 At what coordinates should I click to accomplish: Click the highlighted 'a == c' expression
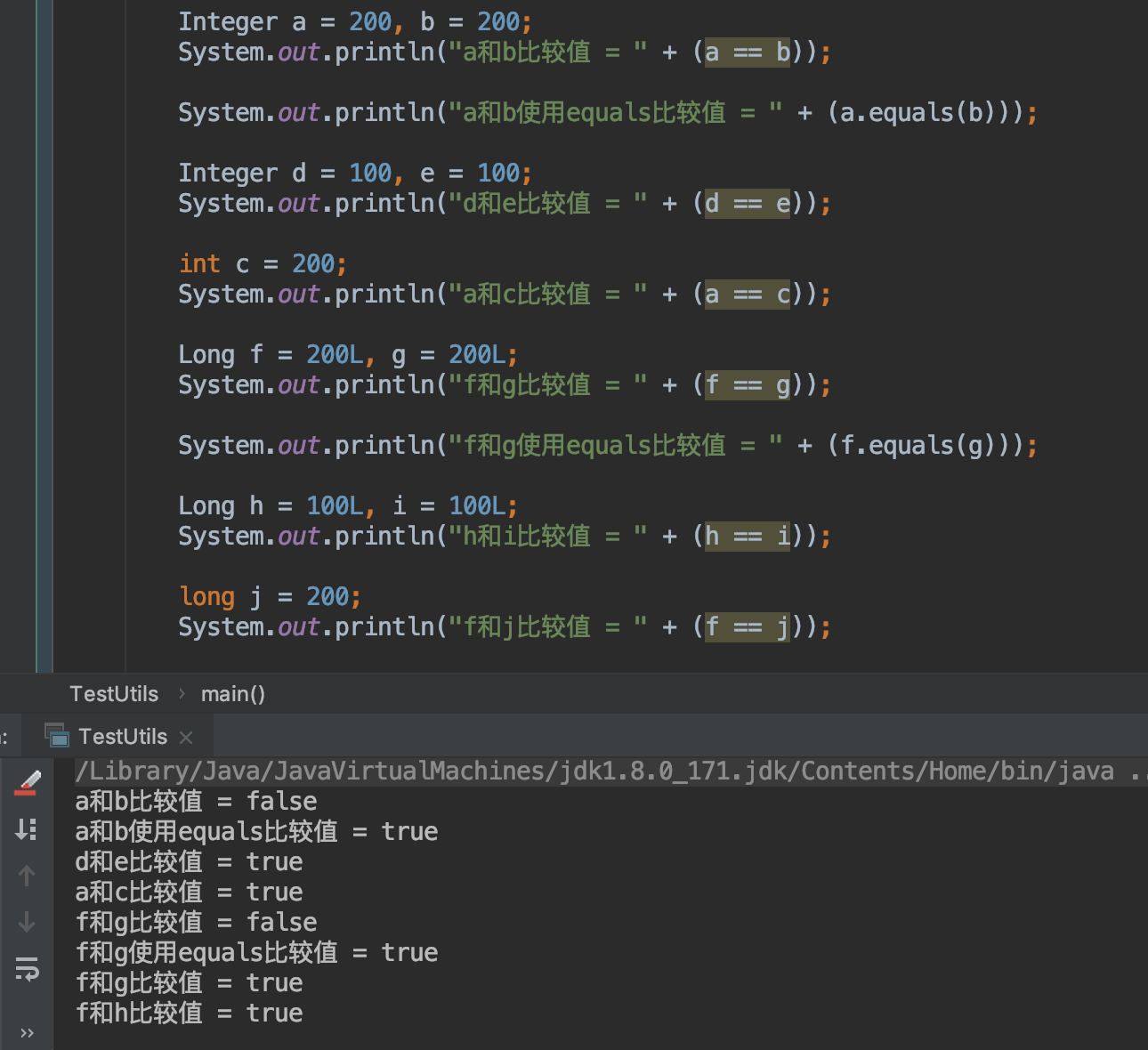coord(748,294)
